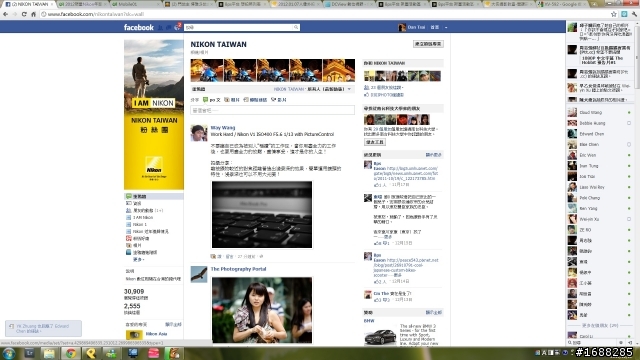
Task: Chat with Ken Yang in sidebar
Action: [599, 209]
